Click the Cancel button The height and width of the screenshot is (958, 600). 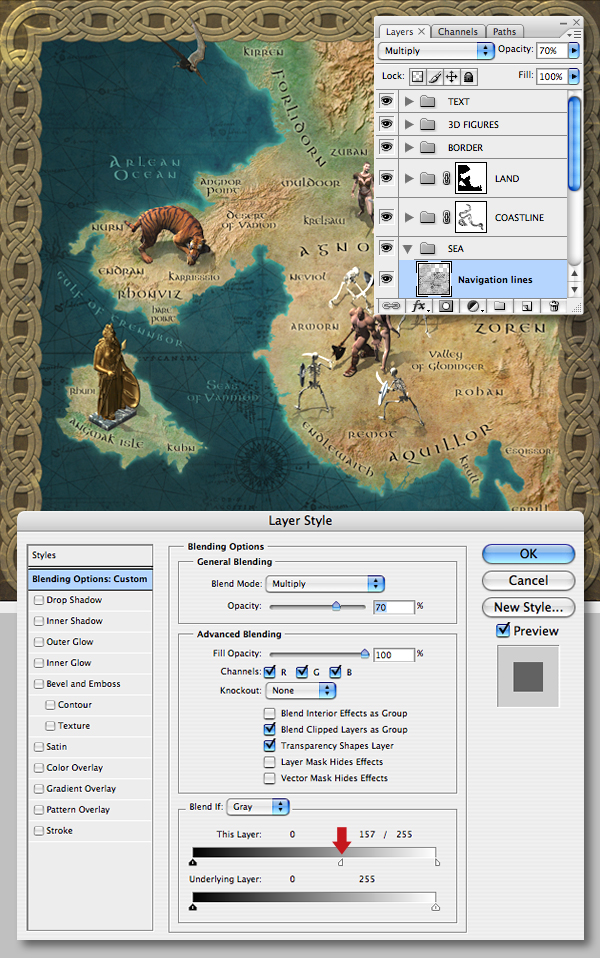(529, 580)
